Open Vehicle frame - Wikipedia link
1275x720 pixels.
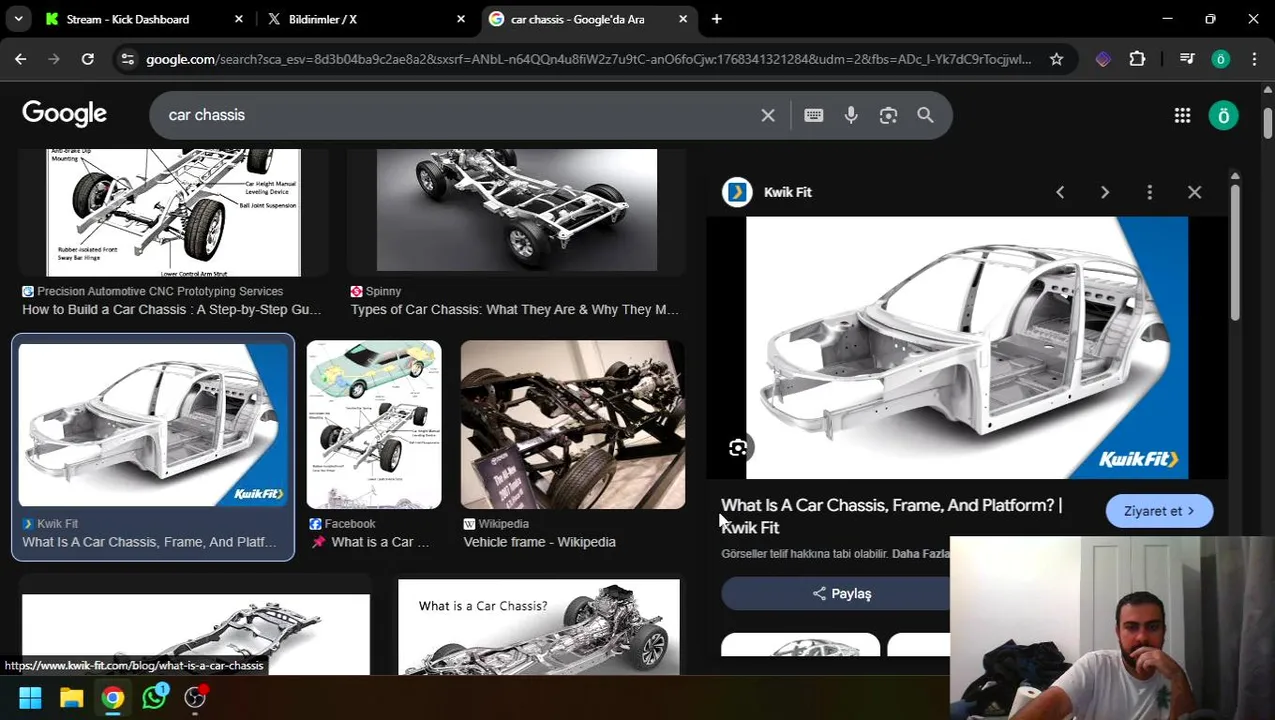click(539, 542)
